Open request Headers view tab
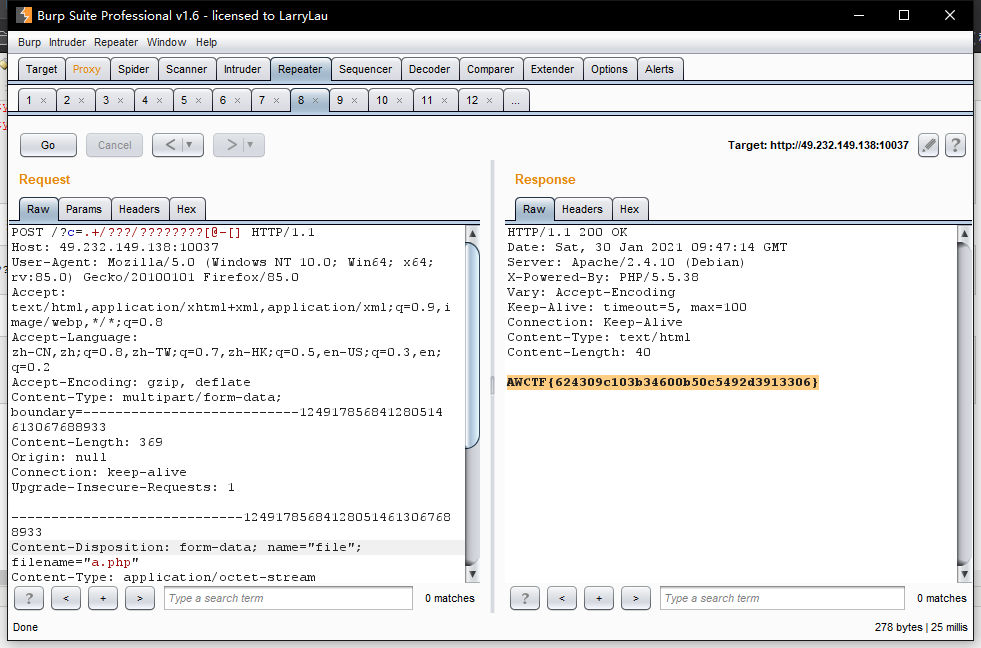Screen dimensions: 981x648 [x=139, y=209]
